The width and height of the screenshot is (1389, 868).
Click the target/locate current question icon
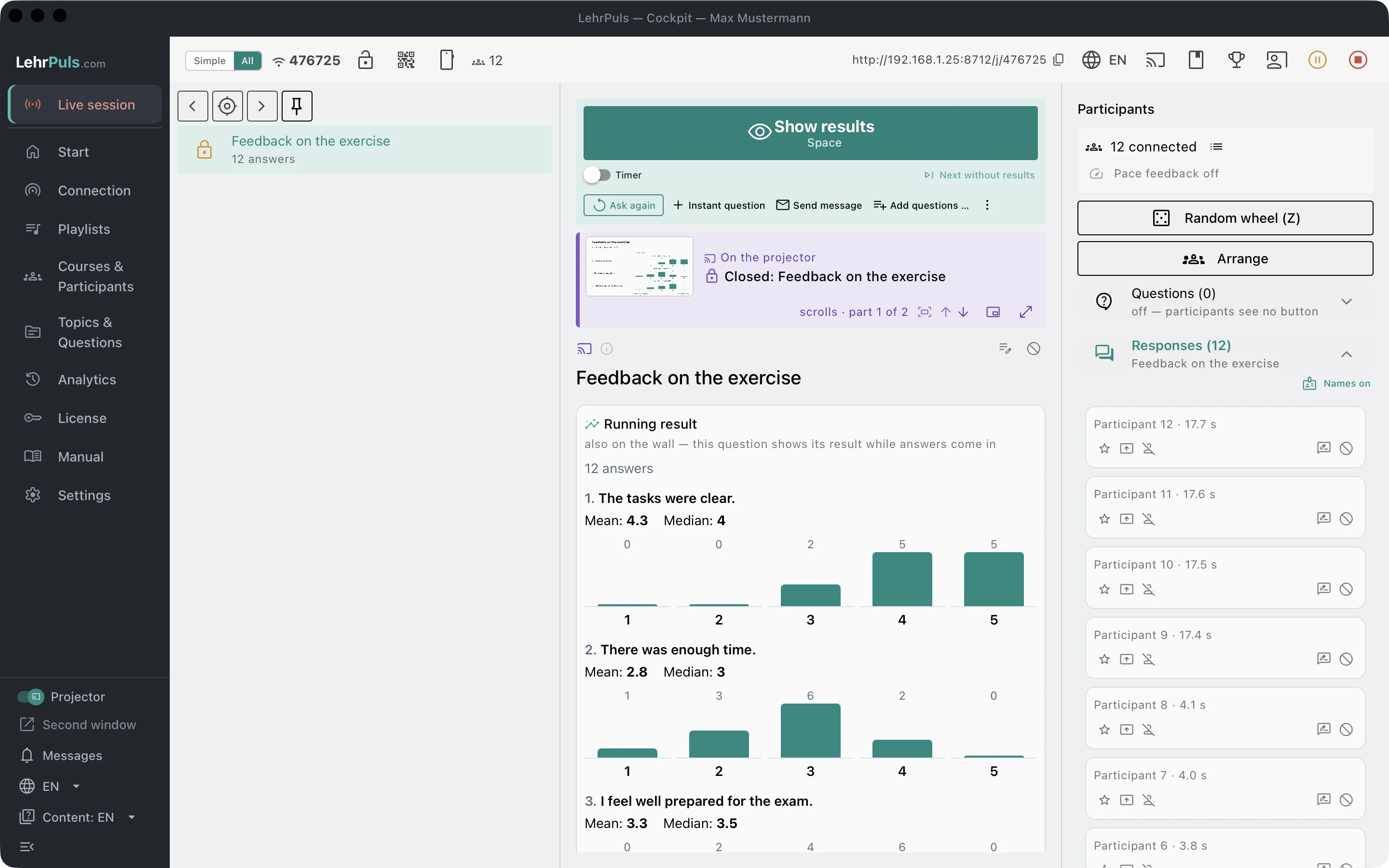click(x=227, y=106)
